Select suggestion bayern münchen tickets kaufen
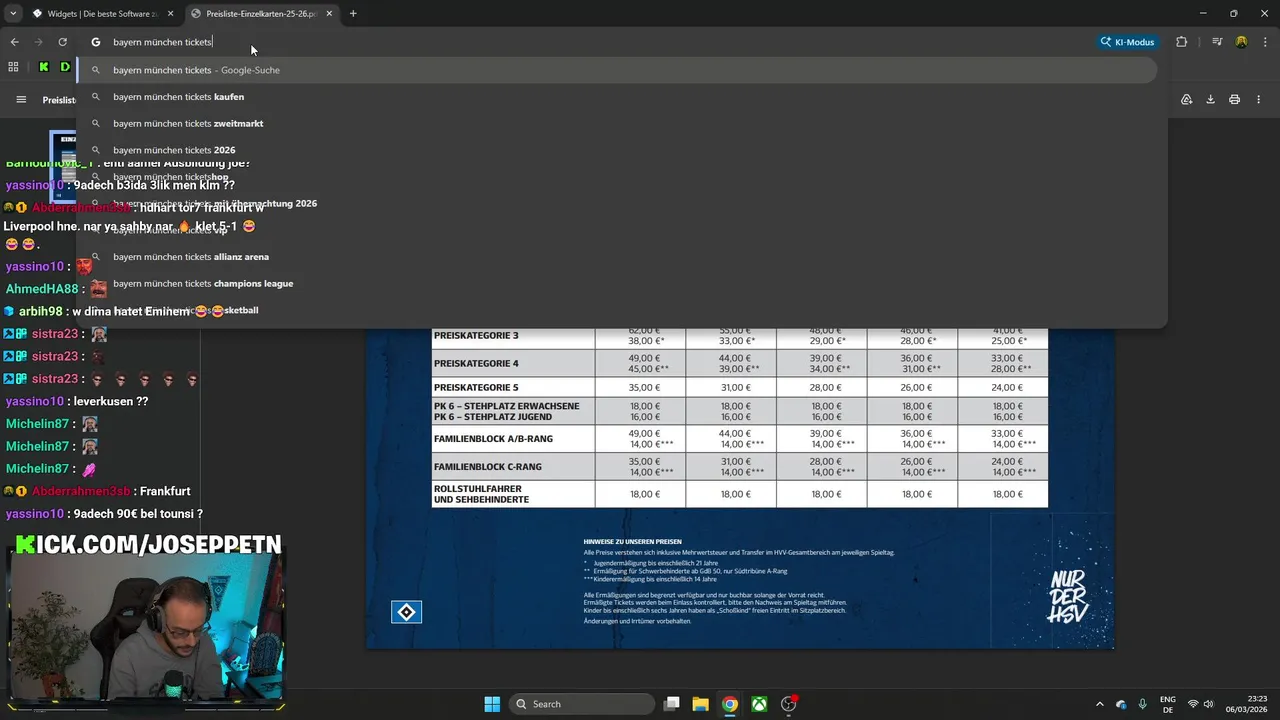Screen dimensions: 1280x720 point(617,97)
